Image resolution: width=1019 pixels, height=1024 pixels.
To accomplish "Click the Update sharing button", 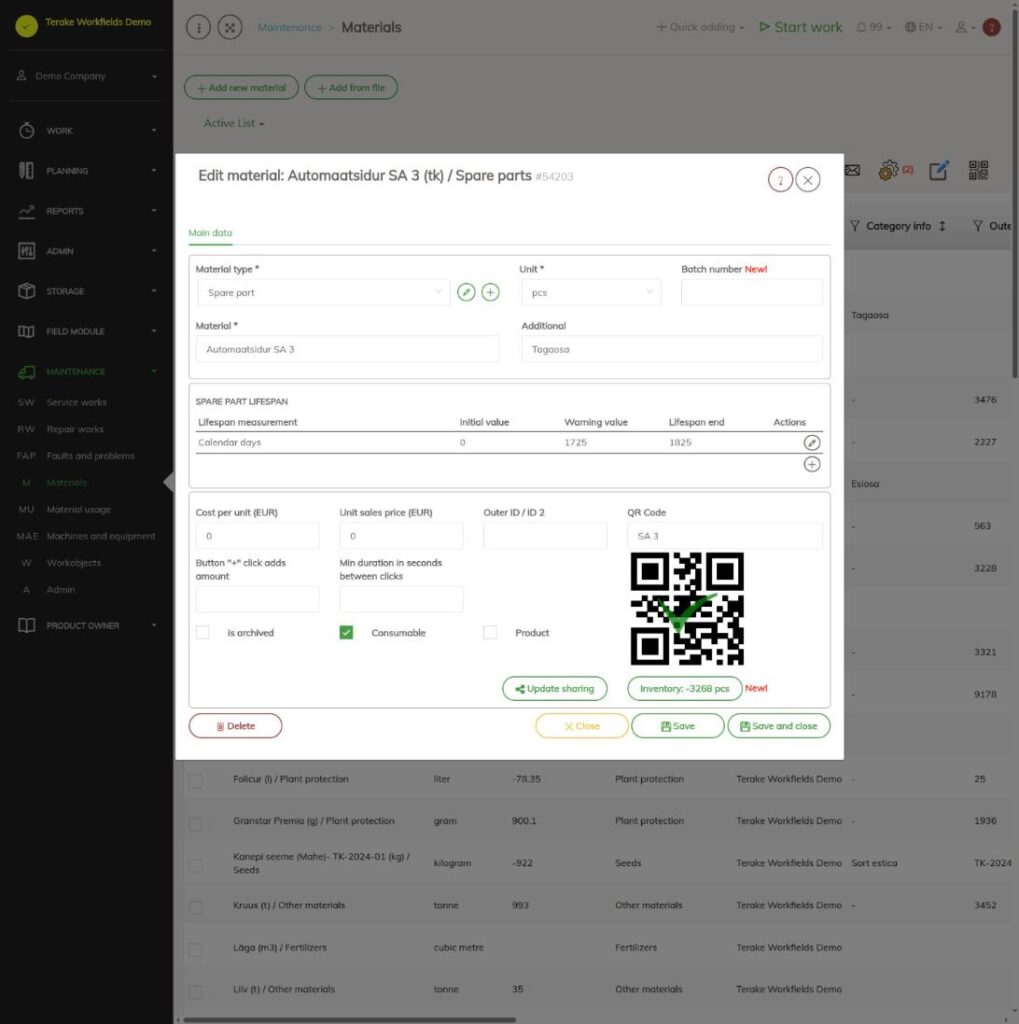I will [x=555, y=688].
